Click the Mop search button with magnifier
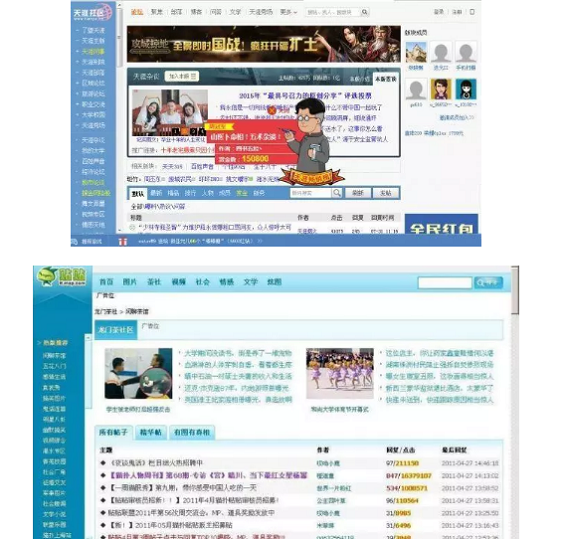 tap(488, 283)
